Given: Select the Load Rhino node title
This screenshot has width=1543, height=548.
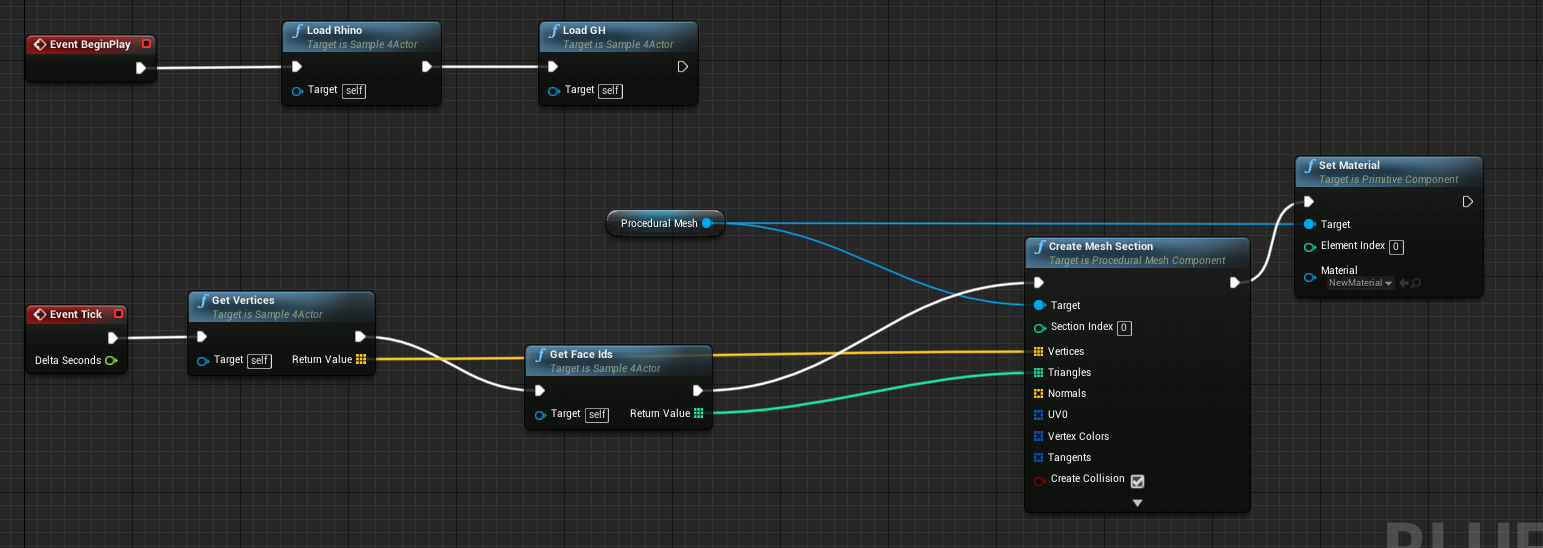Looking at the screenshot, I should tap(335, 30).
